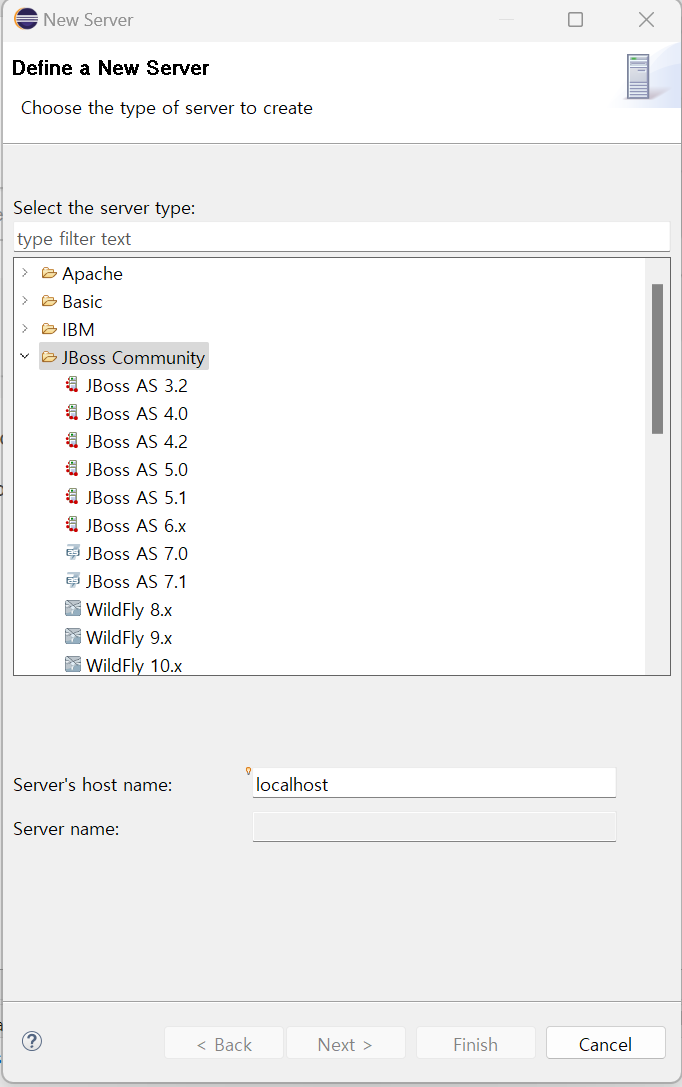The image size is (682, 1087).
Task: Select JBoss AS 7.1 server type
Action: click(136, 582)
